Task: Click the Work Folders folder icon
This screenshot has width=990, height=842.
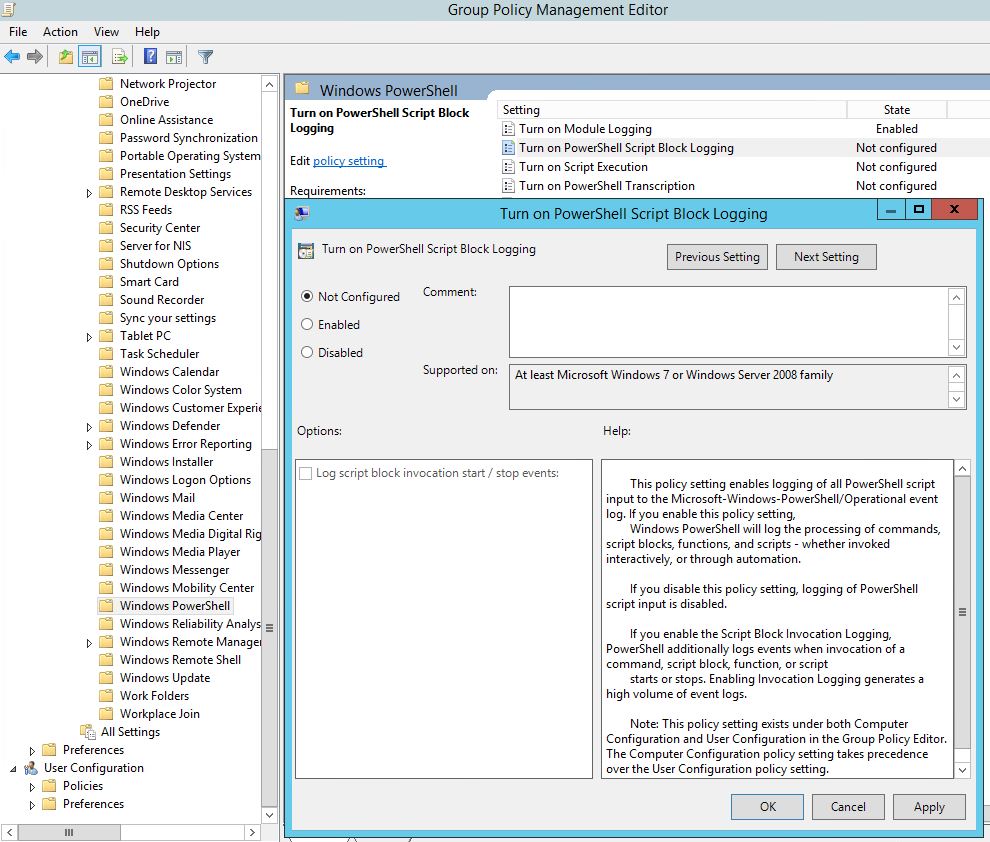Action: tap(107, 696)
